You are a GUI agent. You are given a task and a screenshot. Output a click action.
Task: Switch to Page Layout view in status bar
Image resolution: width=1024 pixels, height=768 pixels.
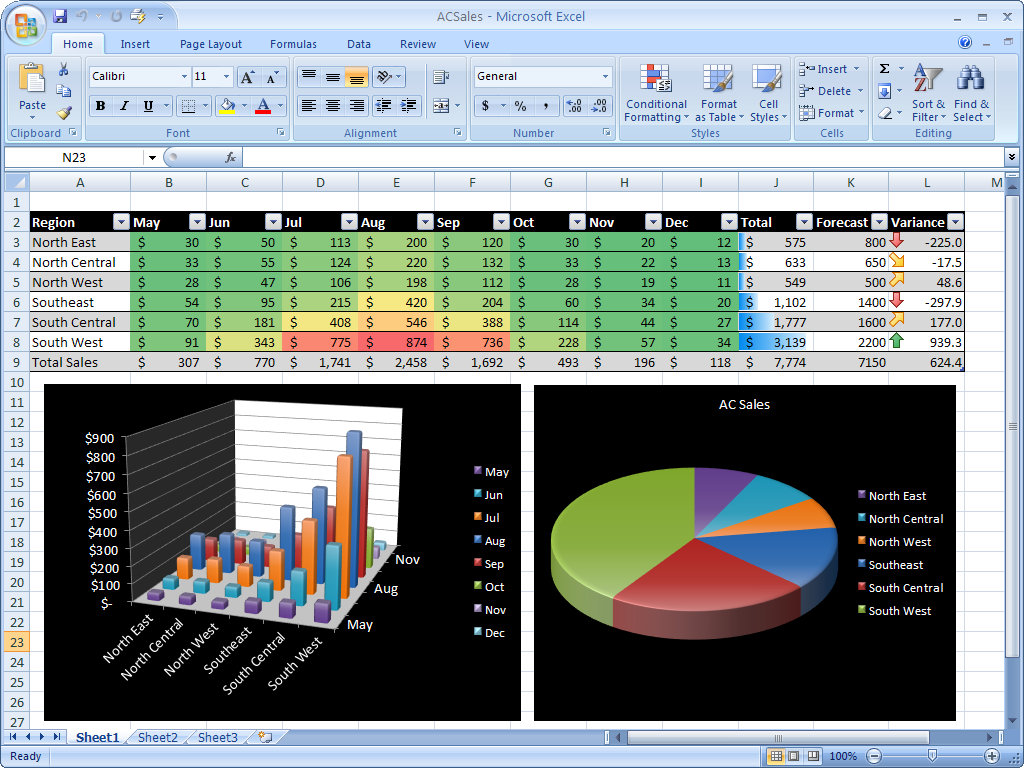794,756
